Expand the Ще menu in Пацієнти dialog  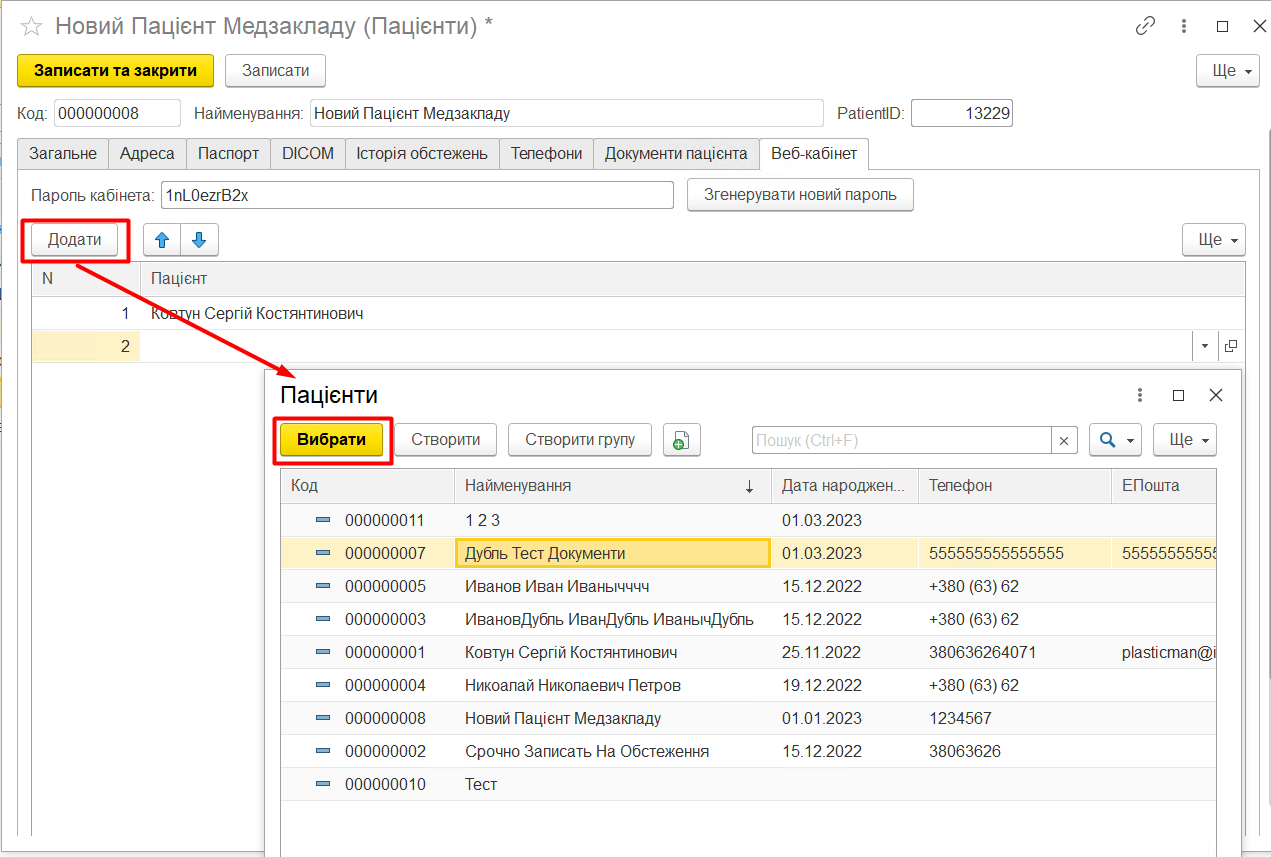coord(1184,440)
